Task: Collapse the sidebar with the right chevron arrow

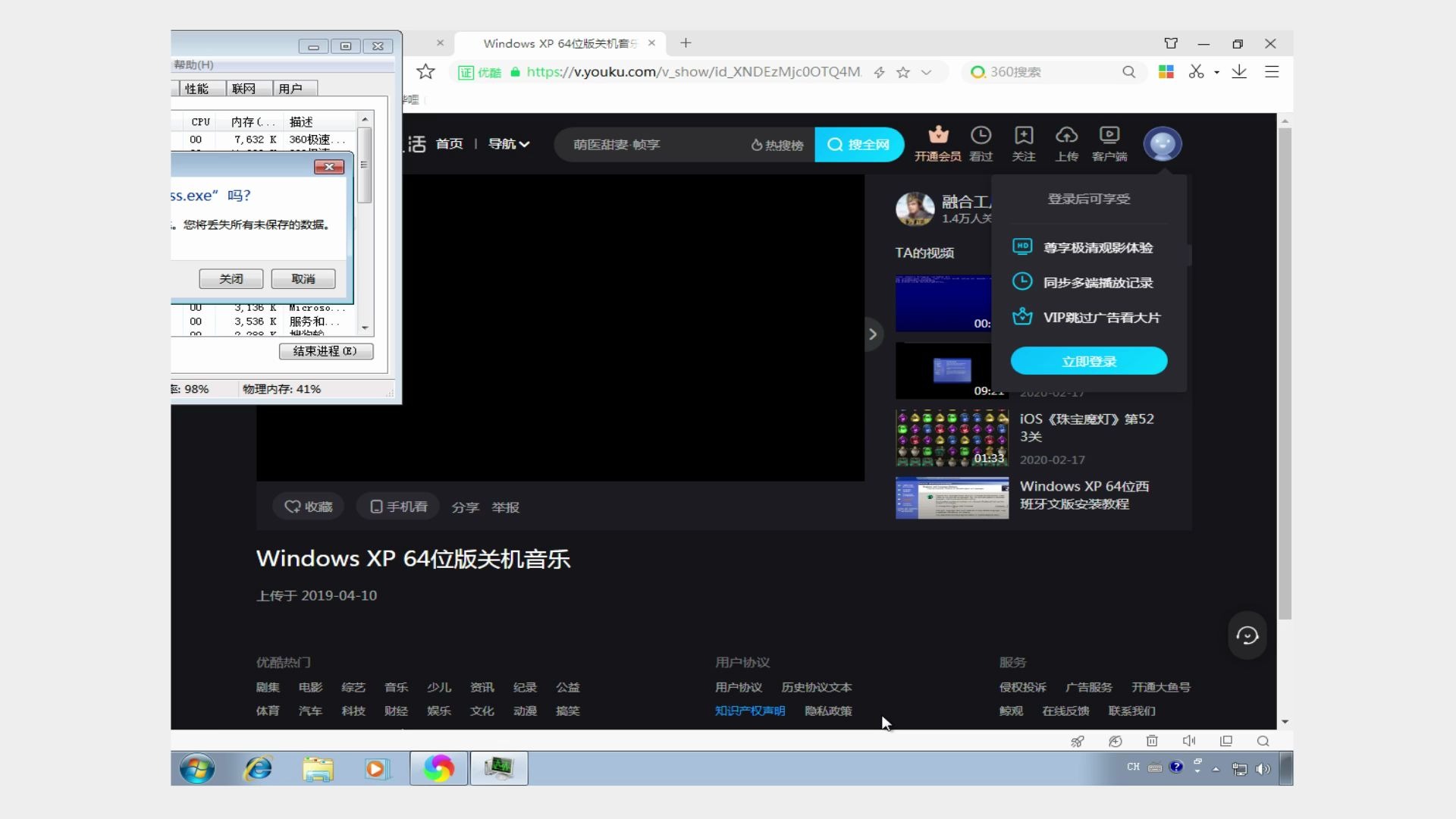Action: point(873,334)
